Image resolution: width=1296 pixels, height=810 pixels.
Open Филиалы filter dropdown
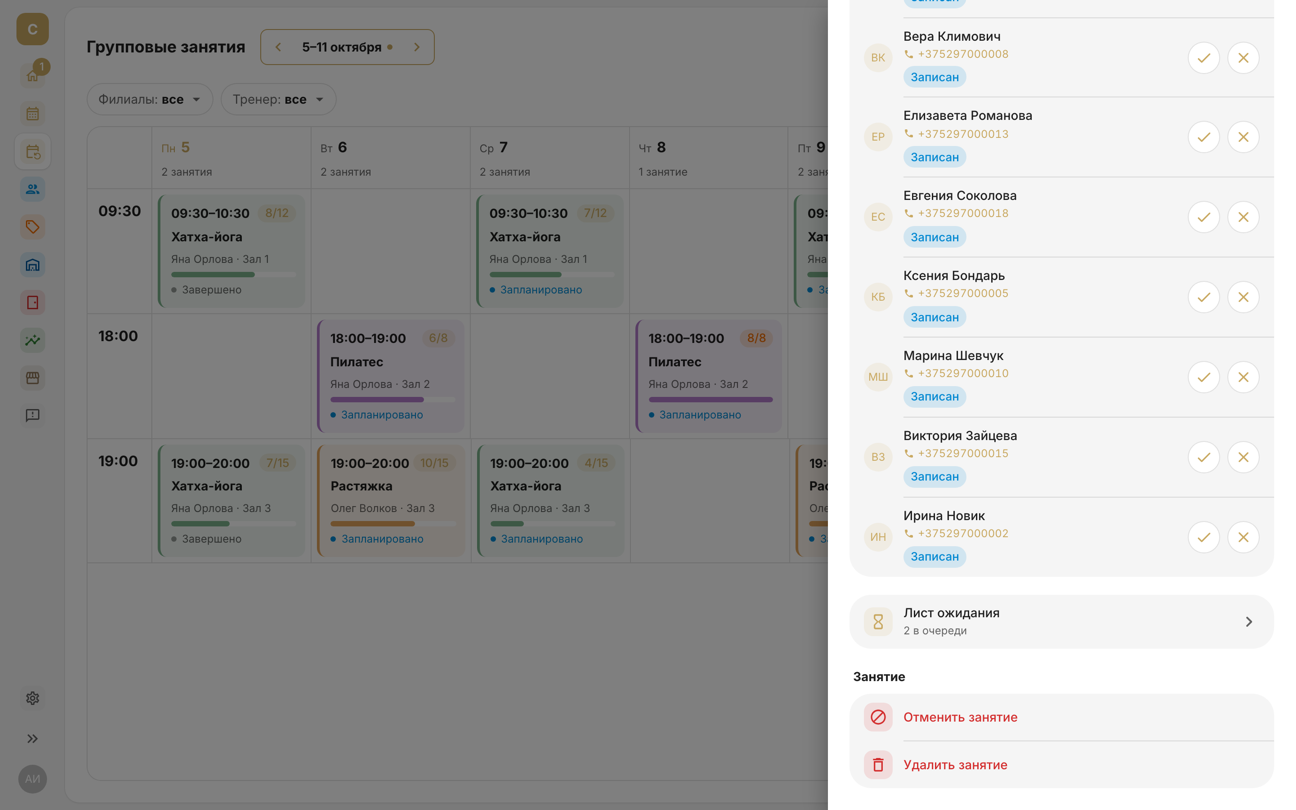150,99
